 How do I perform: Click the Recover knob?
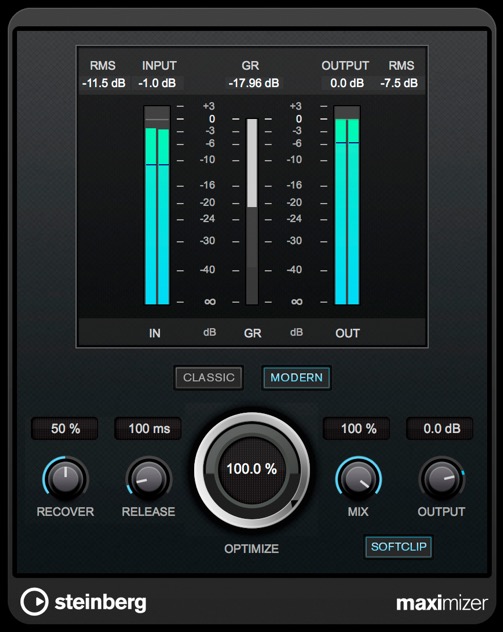(x=65, y=479)
